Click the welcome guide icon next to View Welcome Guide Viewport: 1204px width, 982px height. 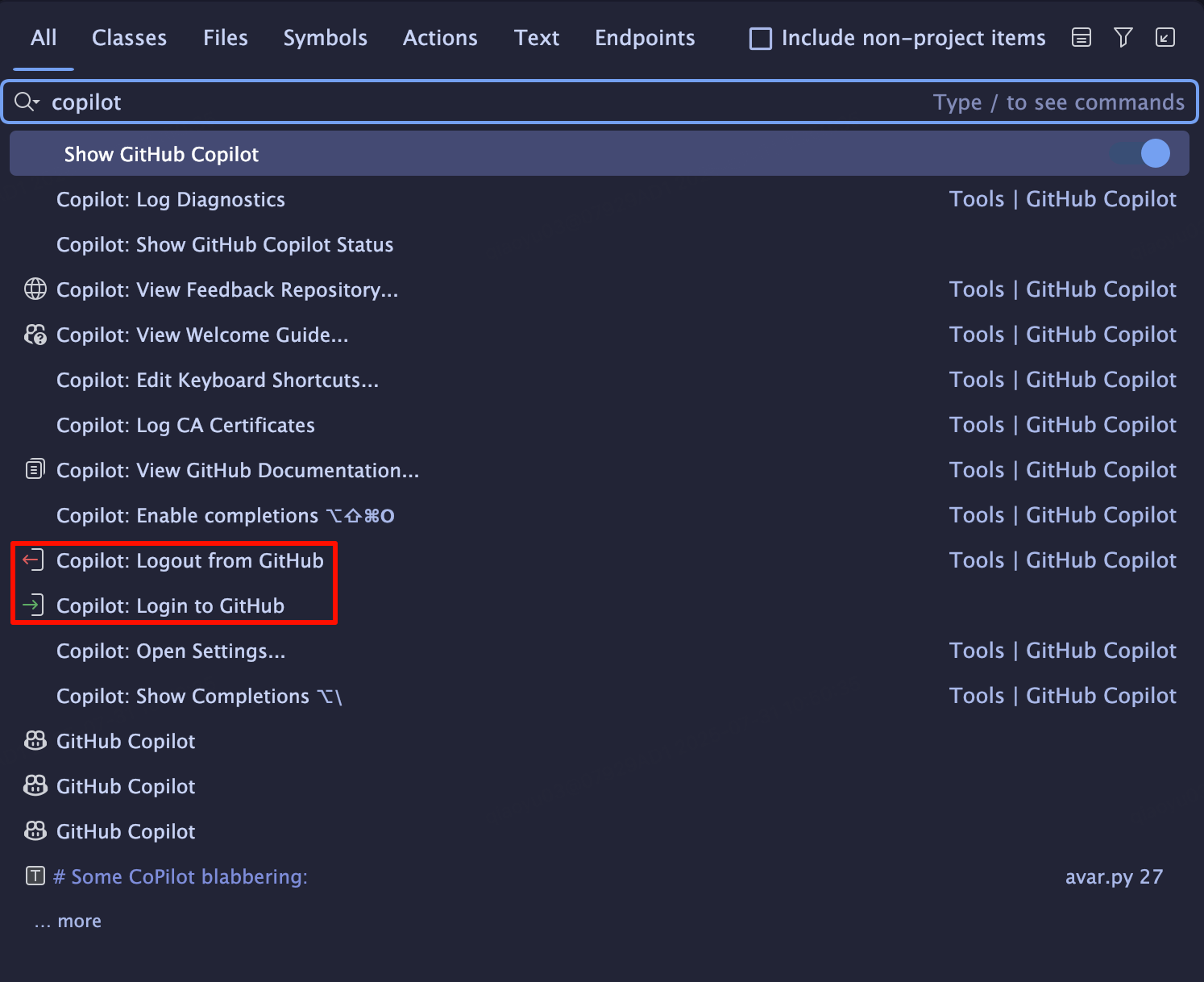[x=35, y=335]
